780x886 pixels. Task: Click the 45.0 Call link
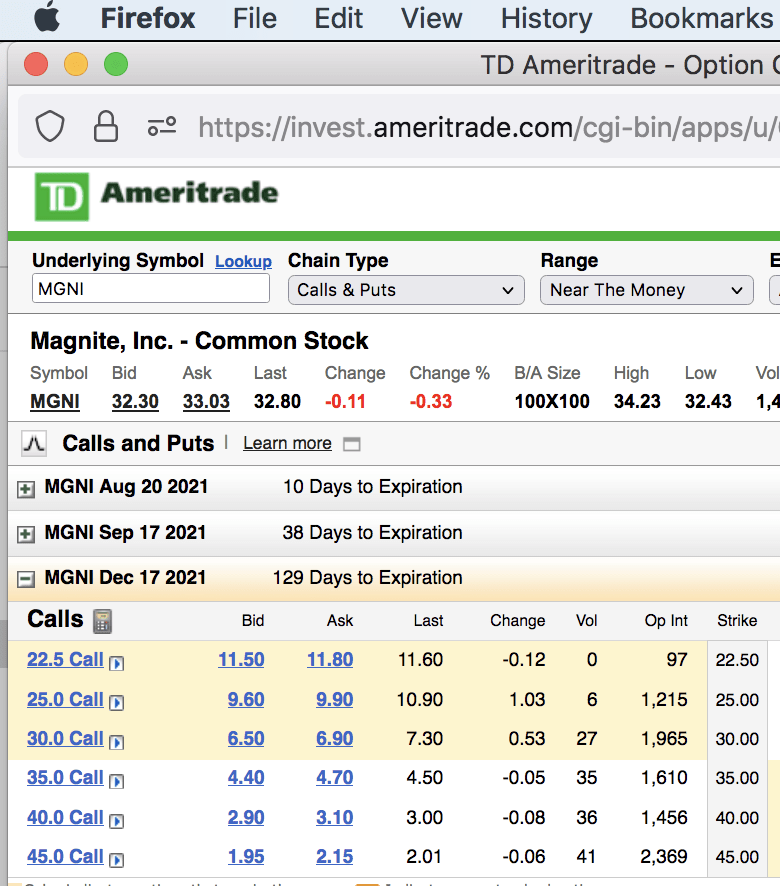click(65, 857)
